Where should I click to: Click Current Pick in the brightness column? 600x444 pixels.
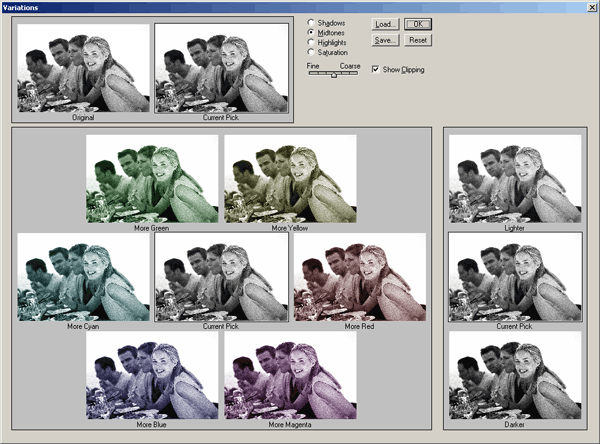coord(514,277)
